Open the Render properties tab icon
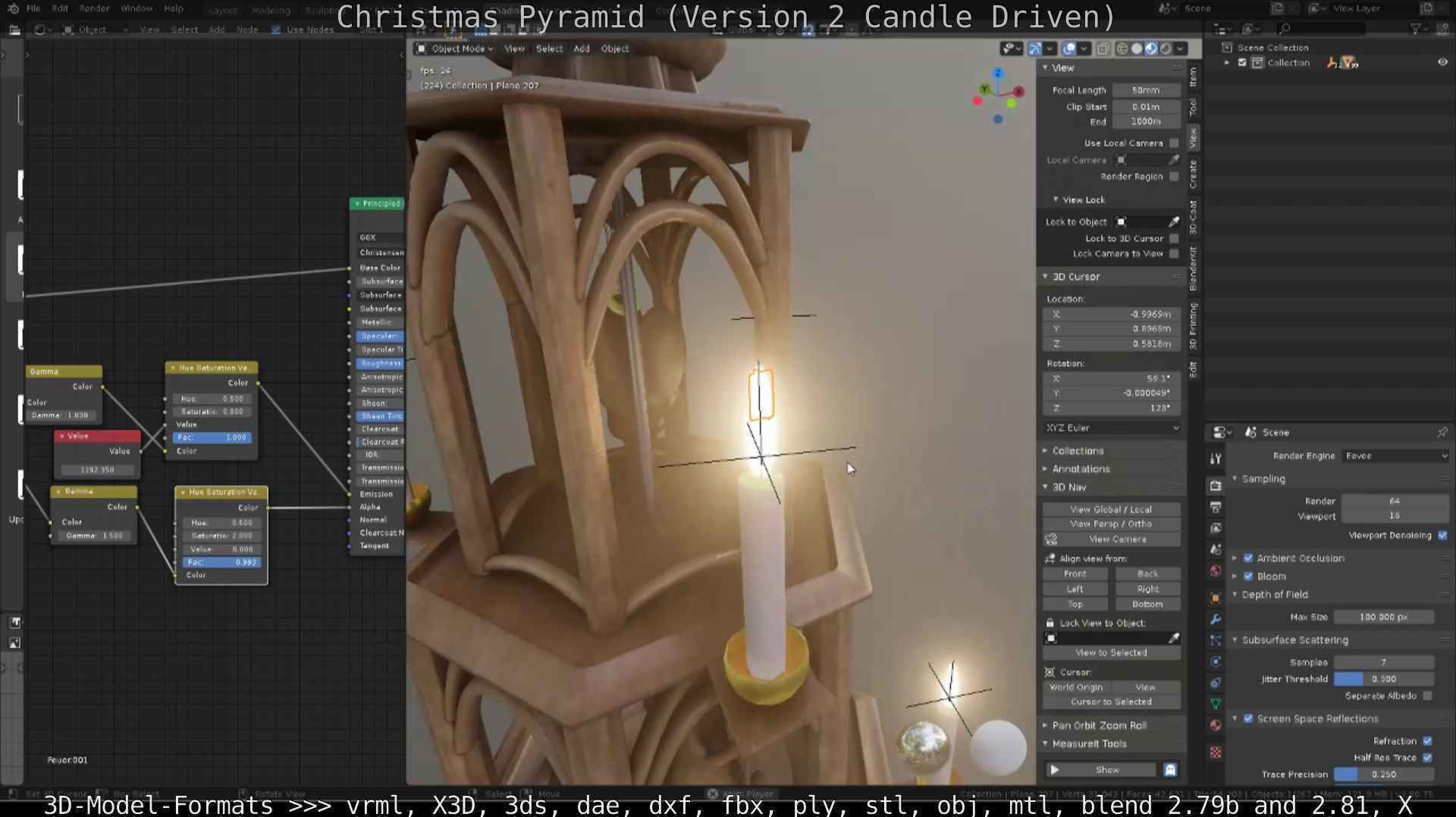The image size is (1456, 817). [x=1216, y=486]
